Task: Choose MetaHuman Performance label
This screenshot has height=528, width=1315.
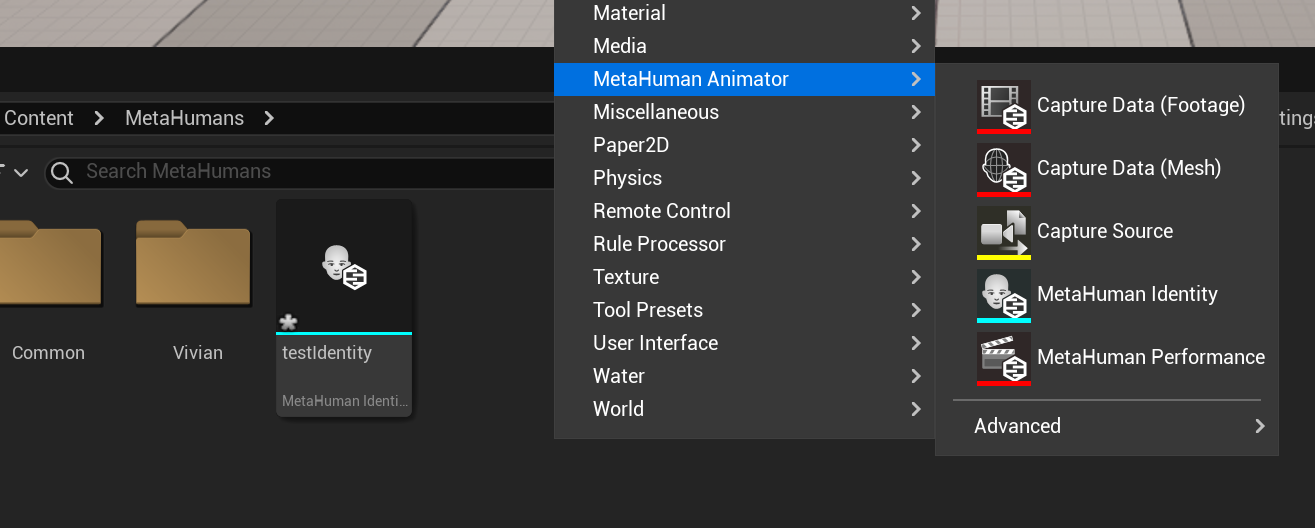Action: [1151, 357]
